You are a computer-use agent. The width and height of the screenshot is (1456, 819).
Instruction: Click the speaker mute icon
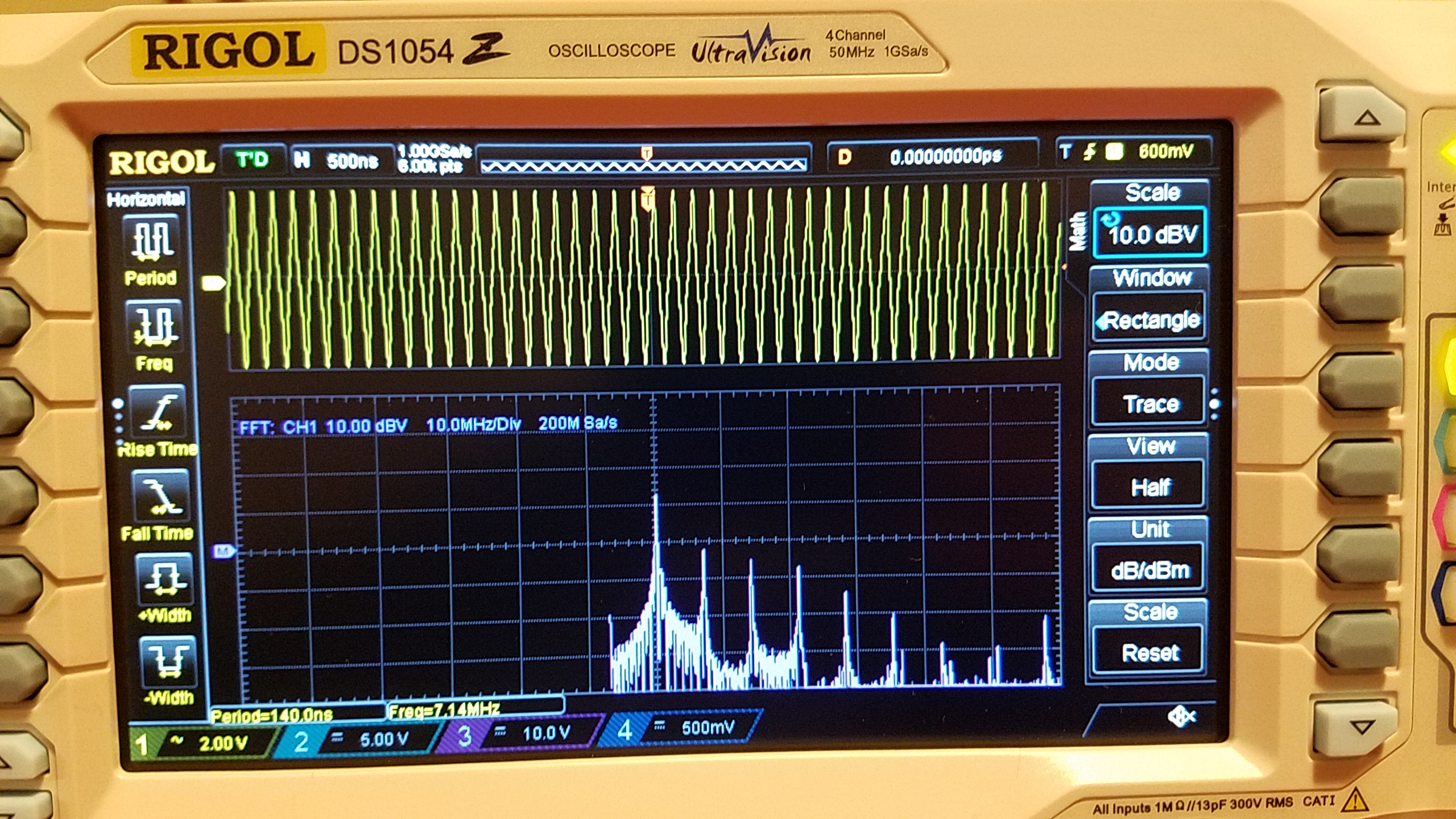click(x=1181, y=717)
